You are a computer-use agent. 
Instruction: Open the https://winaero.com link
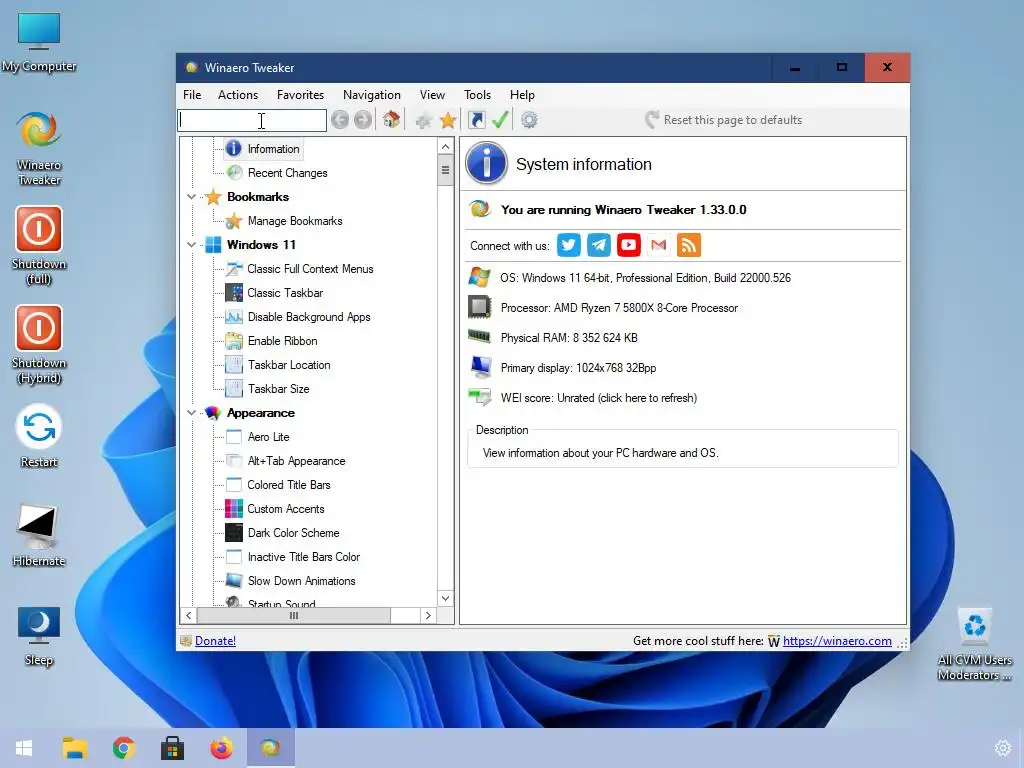coord(837,641)
